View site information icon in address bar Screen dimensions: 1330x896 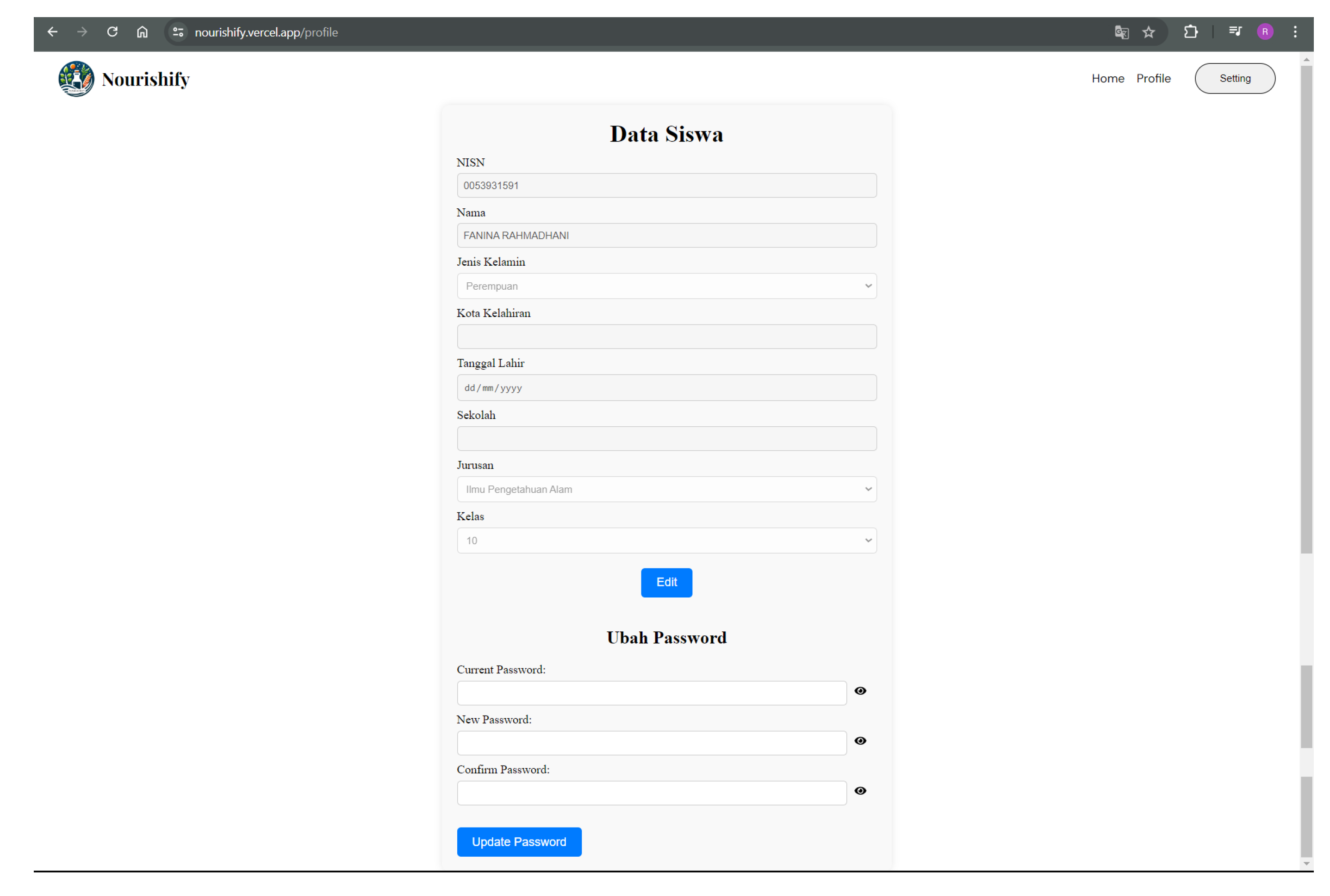pos(177,32)
